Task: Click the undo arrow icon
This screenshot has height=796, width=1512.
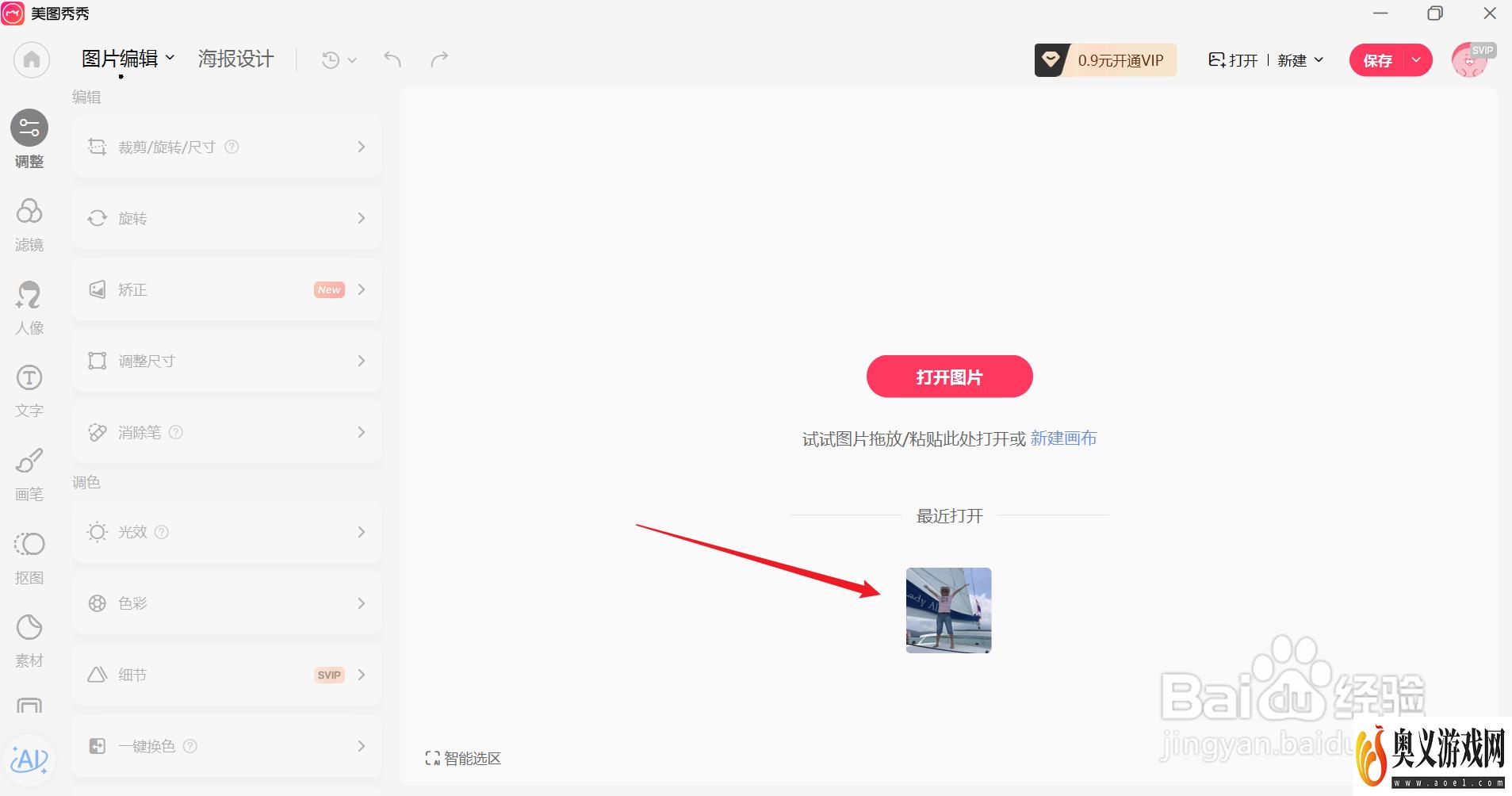Action: click(392, 59)
